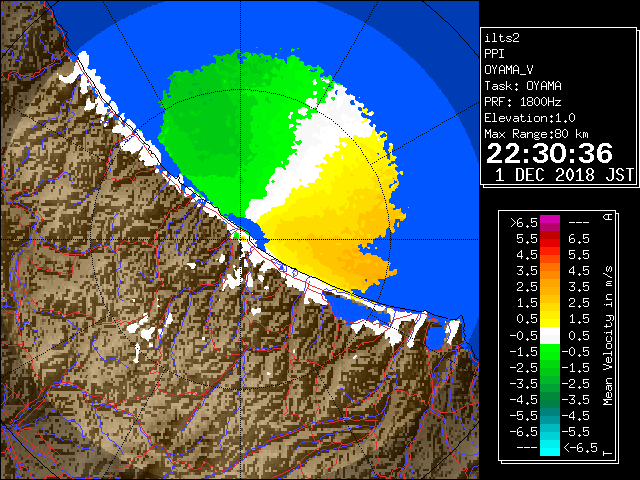640x480 pixels.
Task: Click the bright green swatch near -0.5
Action: coord(550,352)
